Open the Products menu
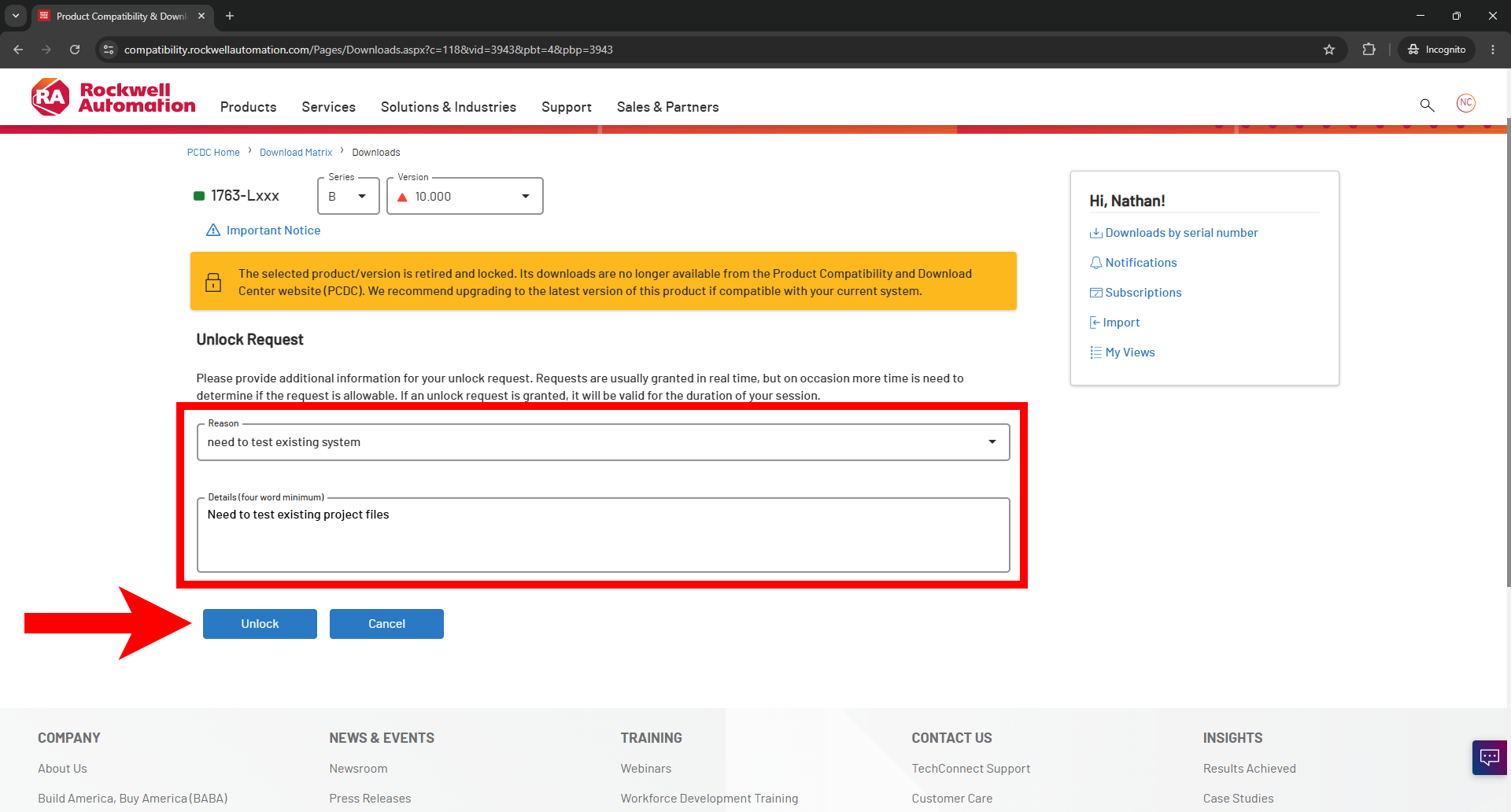Screen dimensions: 1511x812 (x=248, y=107)
